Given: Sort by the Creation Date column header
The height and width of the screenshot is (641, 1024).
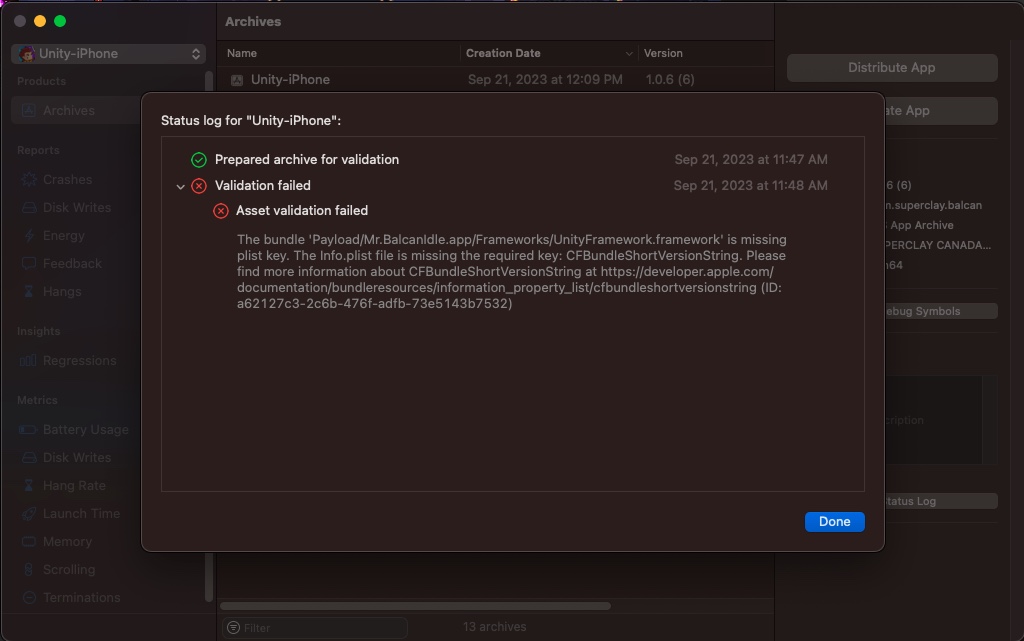Looking at the screenshot, I should point(503,54).
